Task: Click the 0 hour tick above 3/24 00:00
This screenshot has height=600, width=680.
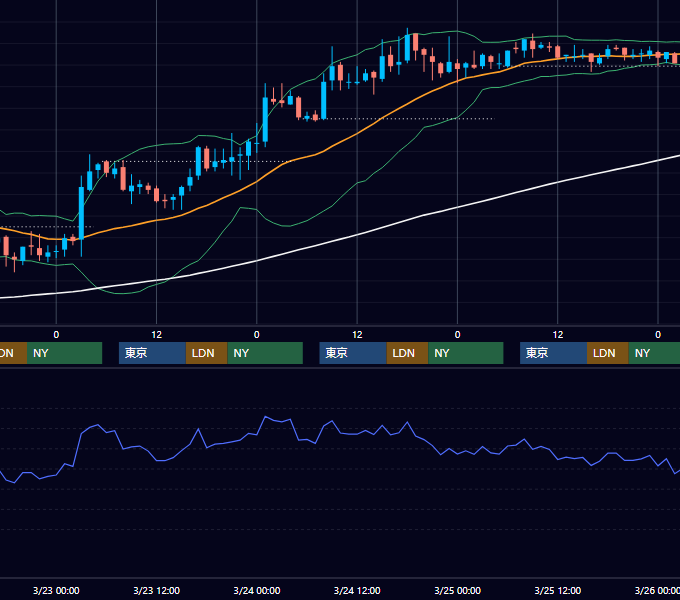Action: 257,335
